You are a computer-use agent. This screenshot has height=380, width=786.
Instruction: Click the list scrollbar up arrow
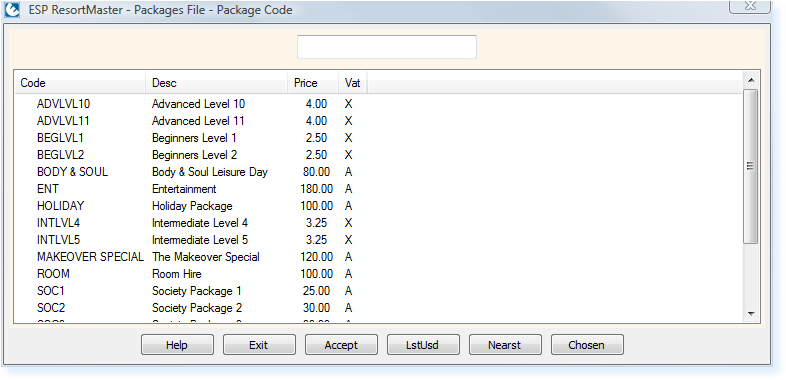[x=750, y=80]
